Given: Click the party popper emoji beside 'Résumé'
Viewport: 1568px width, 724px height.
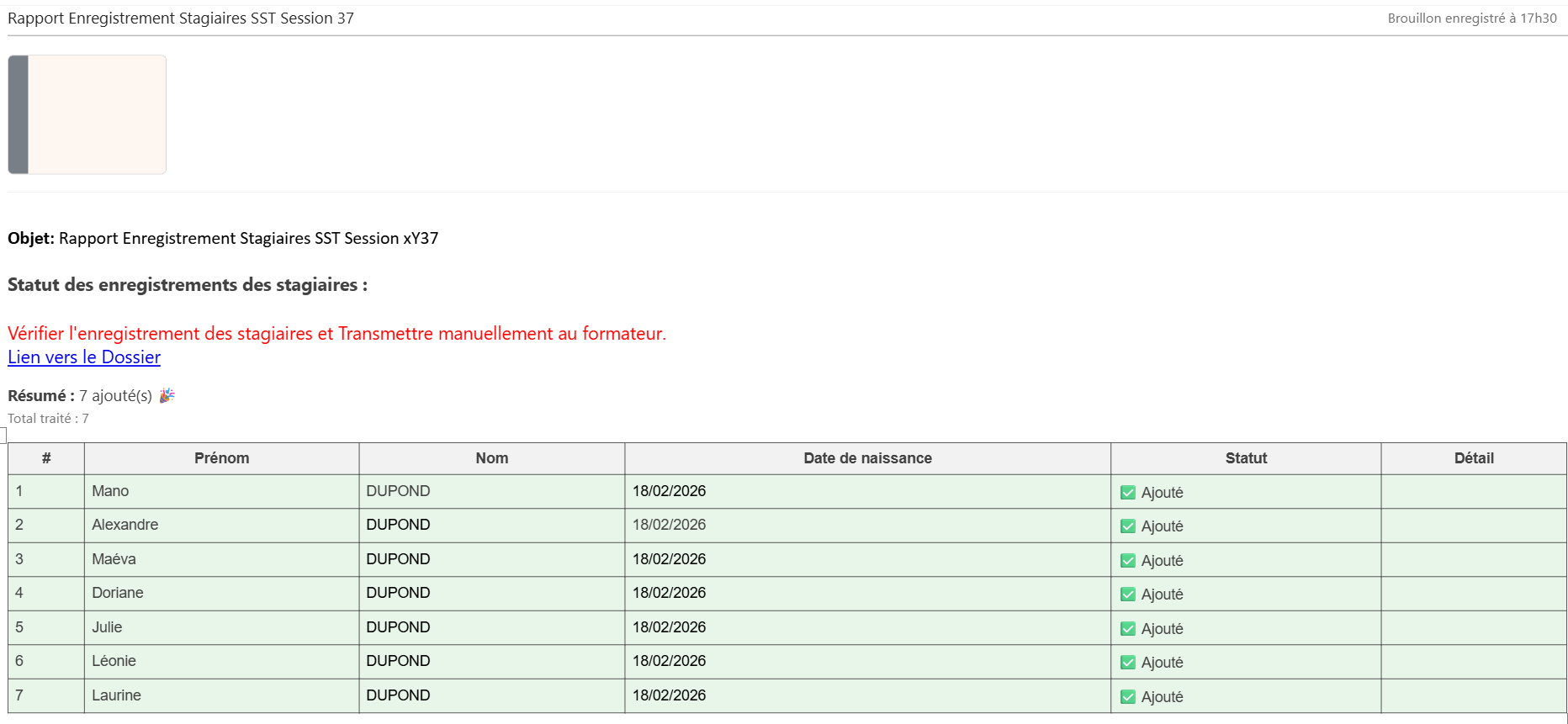Looking at the screenshot, I should [167, 395].
